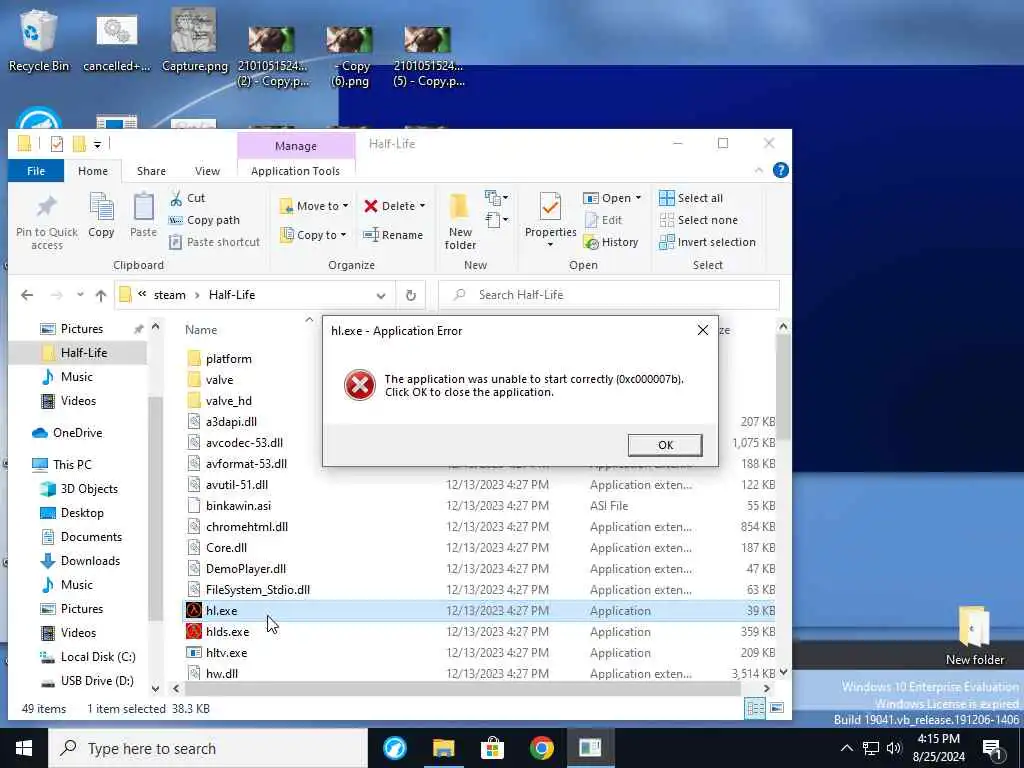Click Rename in the Organize group

click(393, 234)
